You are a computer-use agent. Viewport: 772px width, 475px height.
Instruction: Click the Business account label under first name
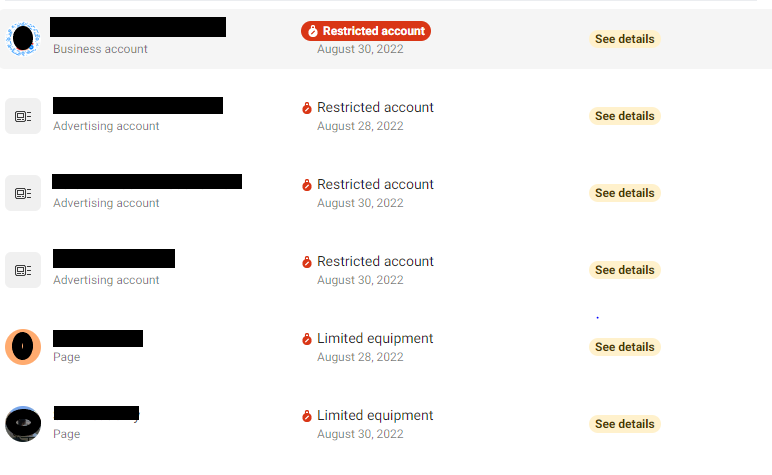[100, 49]
